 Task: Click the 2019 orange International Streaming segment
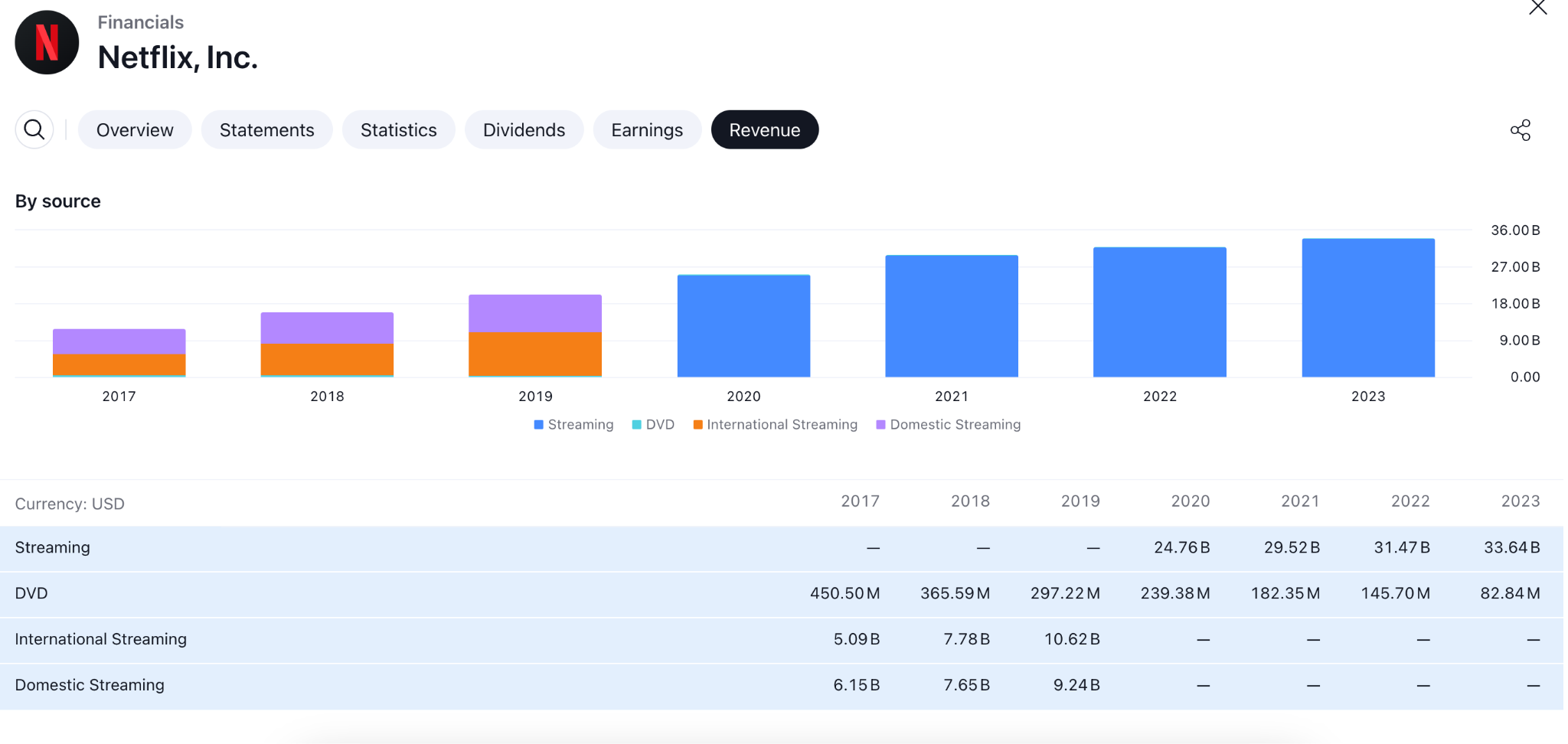tap(535, 354)
